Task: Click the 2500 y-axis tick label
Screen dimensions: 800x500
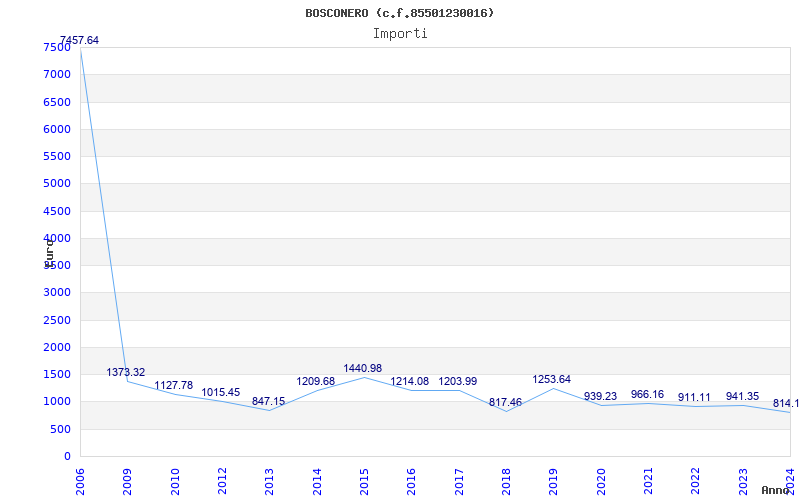Action: point(56,320)
